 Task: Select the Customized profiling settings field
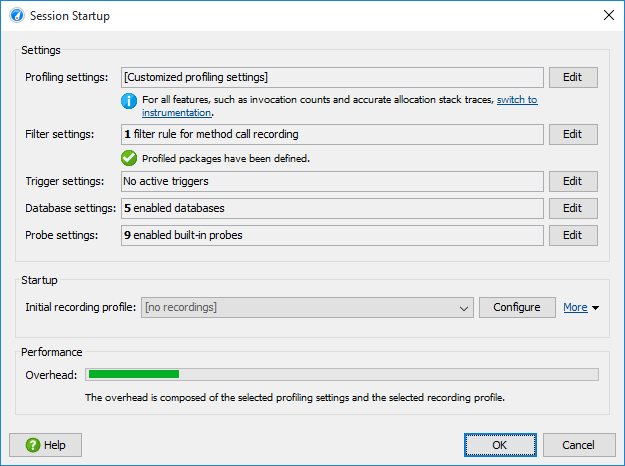click(332, 77)
